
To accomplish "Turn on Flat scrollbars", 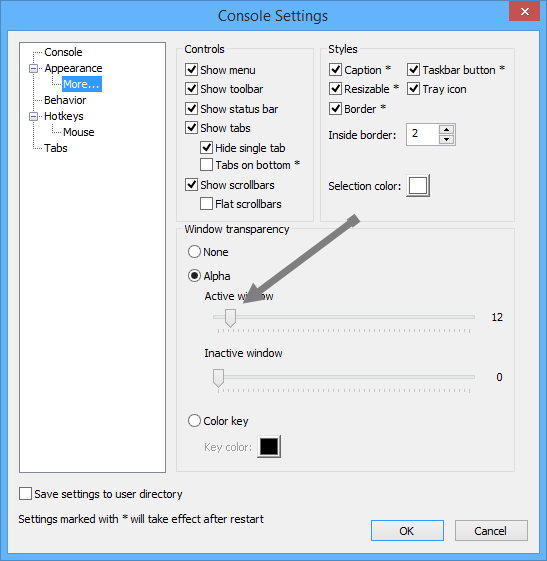I will (206, 204).
